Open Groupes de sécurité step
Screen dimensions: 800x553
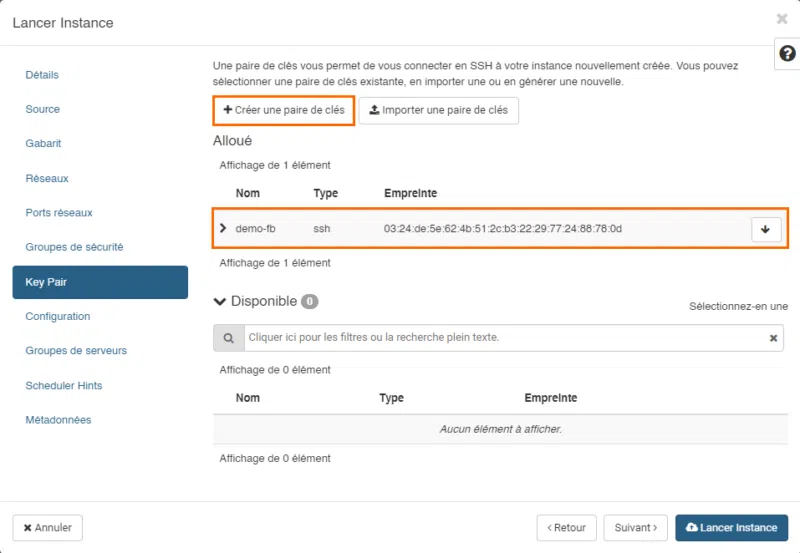point(74,247)
